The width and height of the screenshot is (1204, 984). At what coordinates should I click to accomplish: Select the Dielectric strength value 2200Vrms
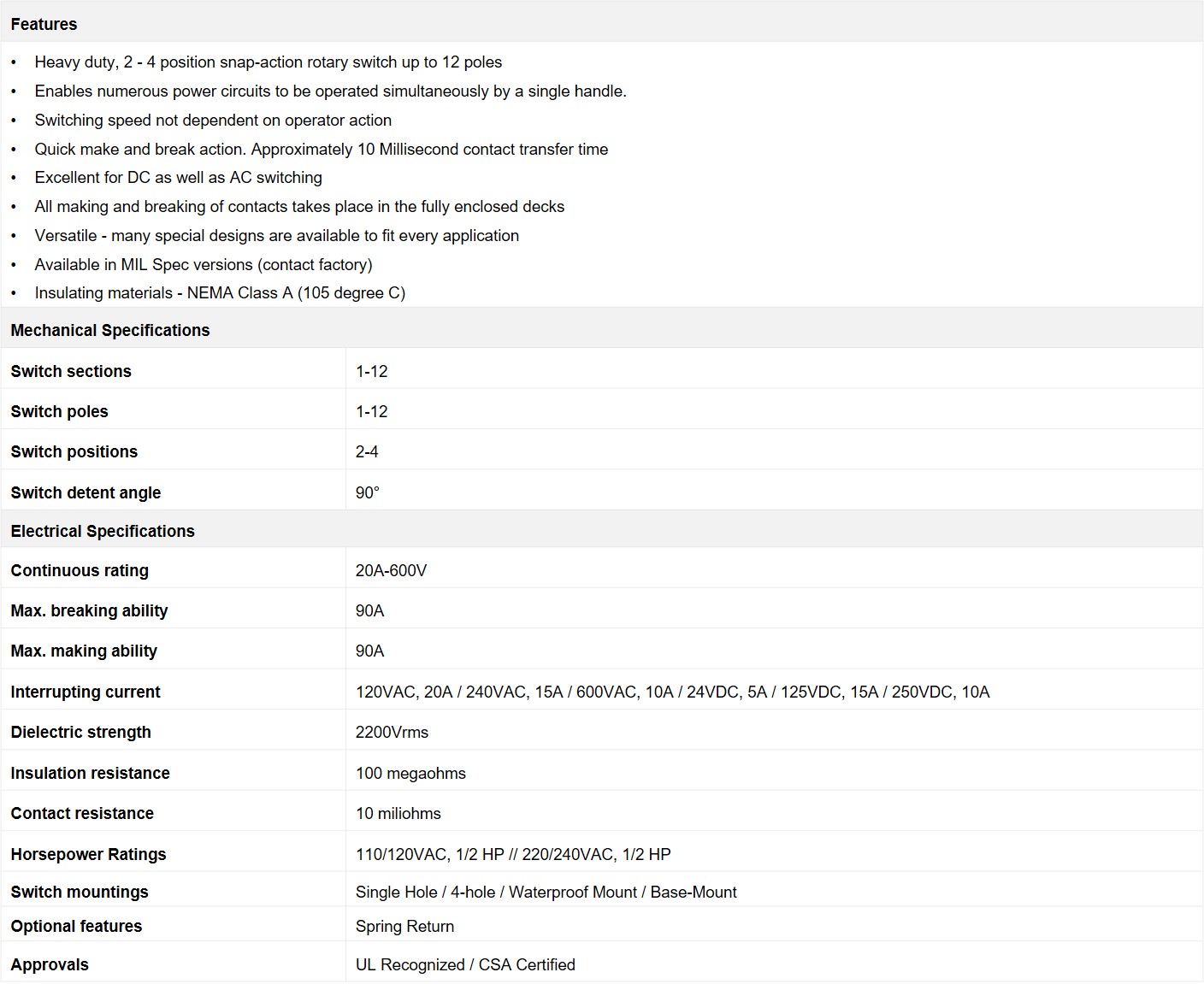pyautogui.click(x=392, y=732)
